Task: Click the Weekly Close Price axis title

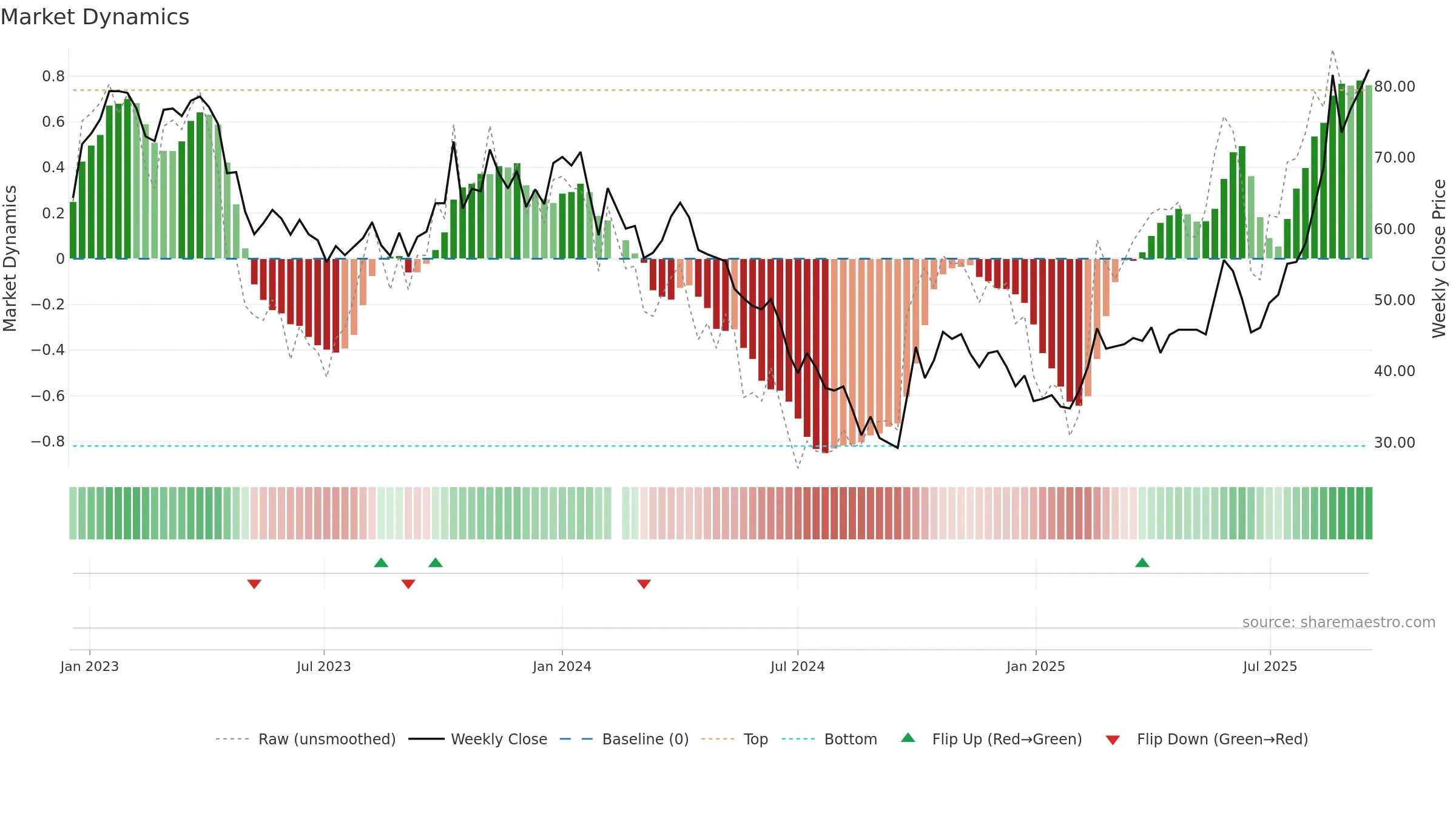Action: tap(1440, 258)
